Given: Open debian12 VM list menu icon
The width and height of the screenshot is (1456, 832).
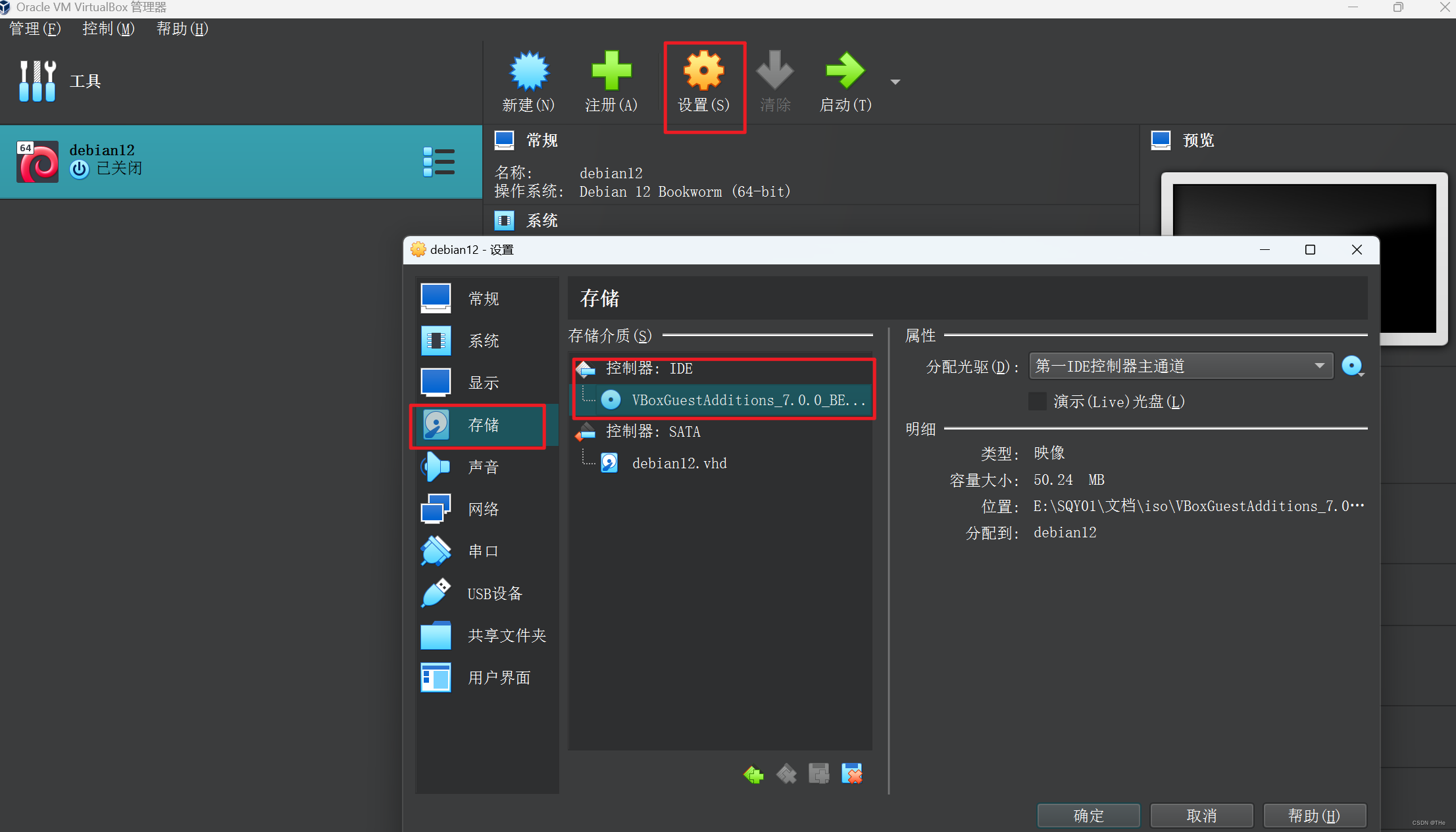Looking at the screenshot, I should (439, 162).
